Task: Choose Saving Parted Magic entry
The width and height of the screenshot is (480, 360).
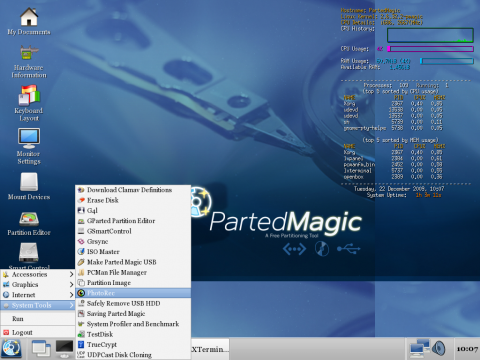Action: 133,314
